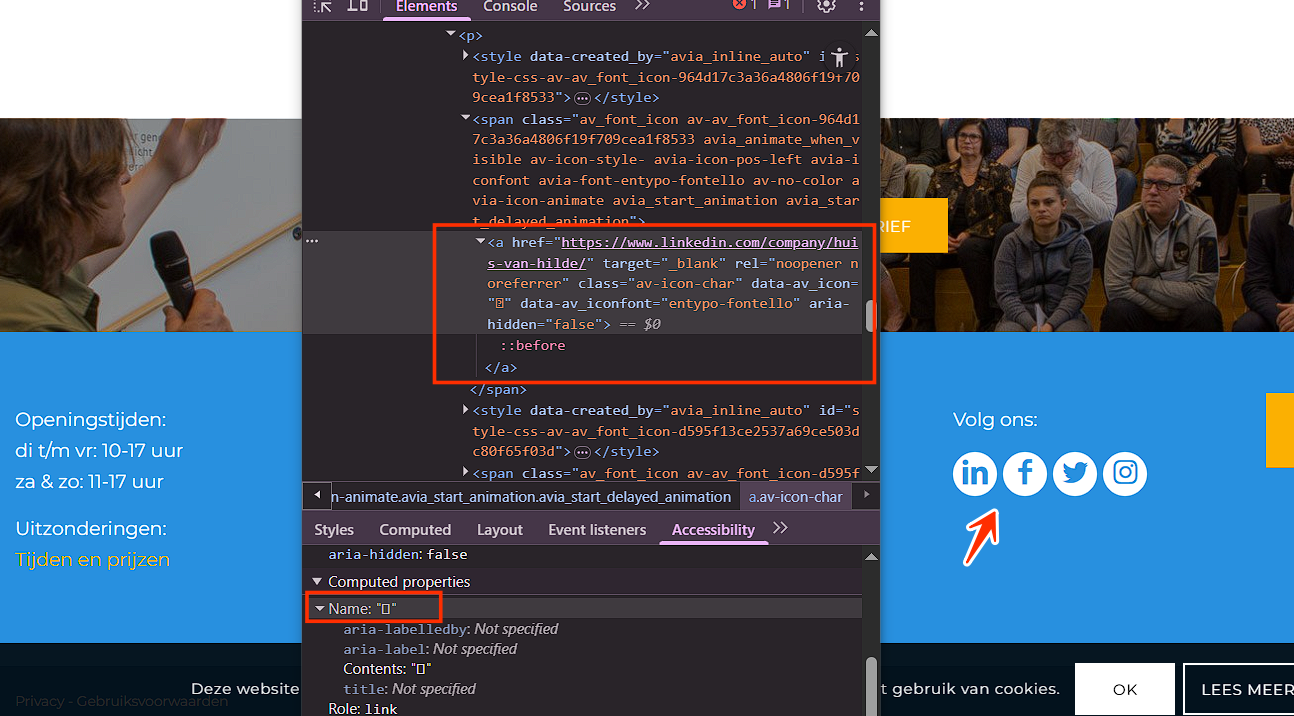Viewport: 1294px width, 716px height.
Task: Activate the inspect element picker icon
Action: click(322, 6)
